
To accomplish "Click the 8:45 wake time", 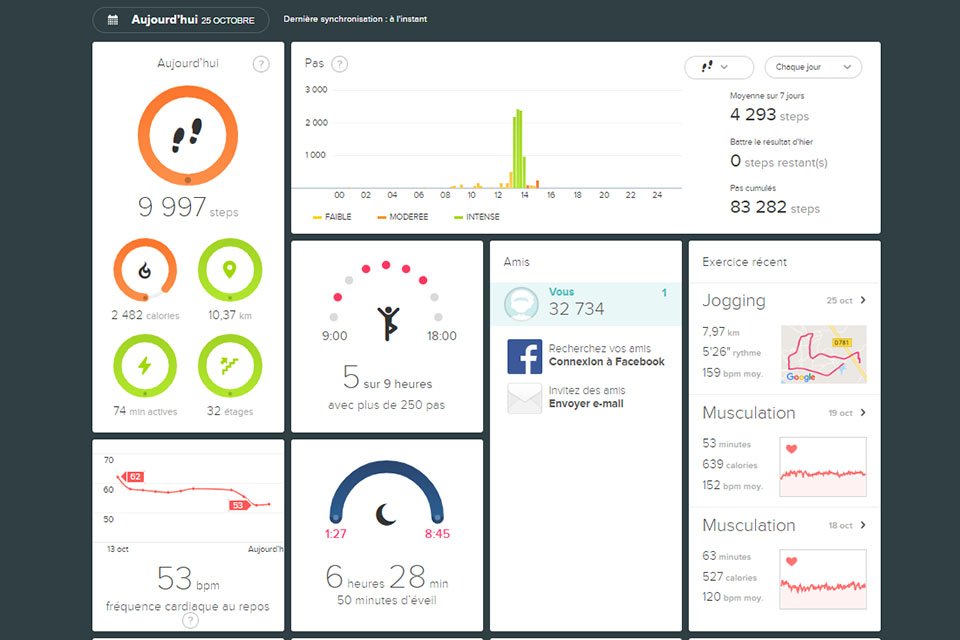I will (x=437, y=533).
